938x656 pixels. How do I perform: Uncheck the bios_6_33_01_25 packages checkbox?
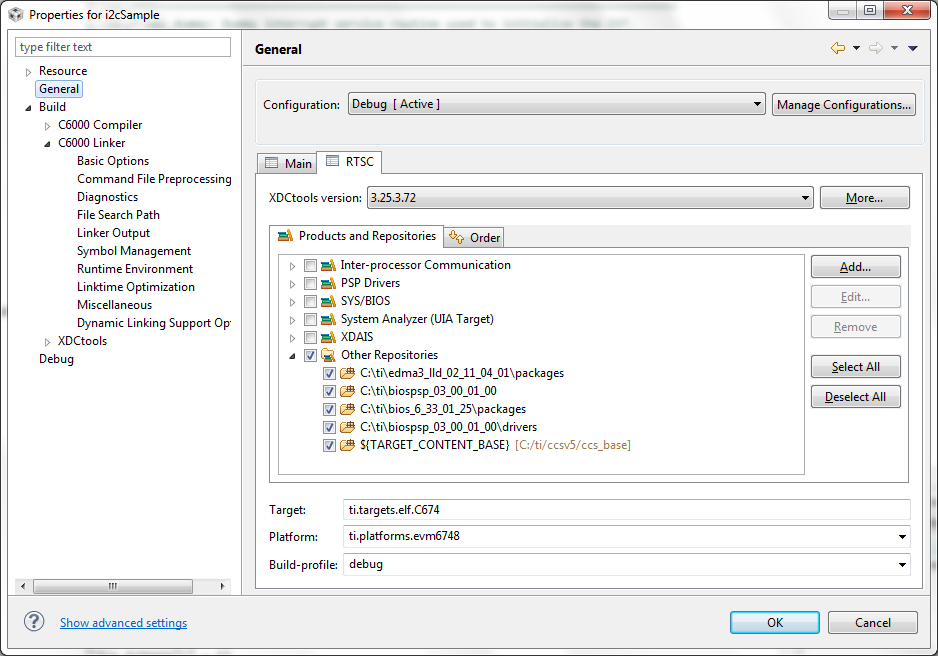pos(329,409)
